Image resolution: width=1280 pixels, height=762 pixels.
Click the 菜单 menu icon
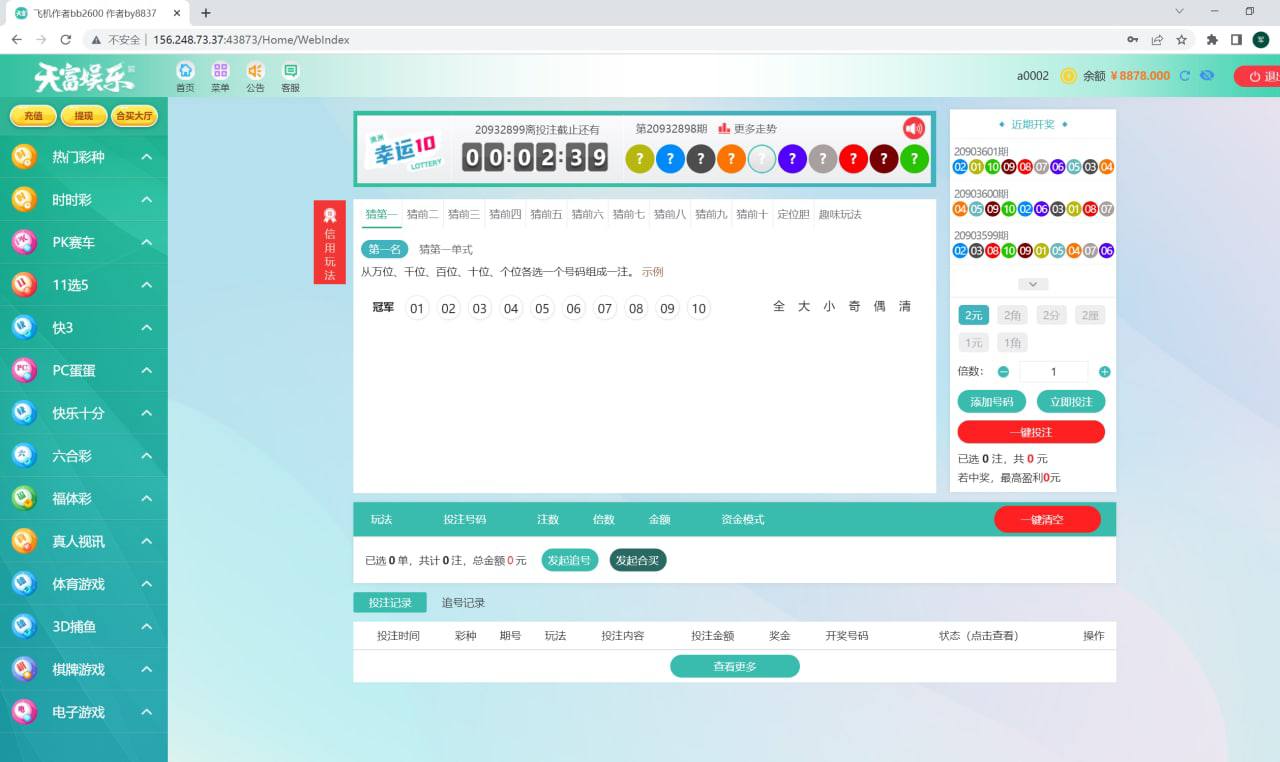[x=219, y=75]
